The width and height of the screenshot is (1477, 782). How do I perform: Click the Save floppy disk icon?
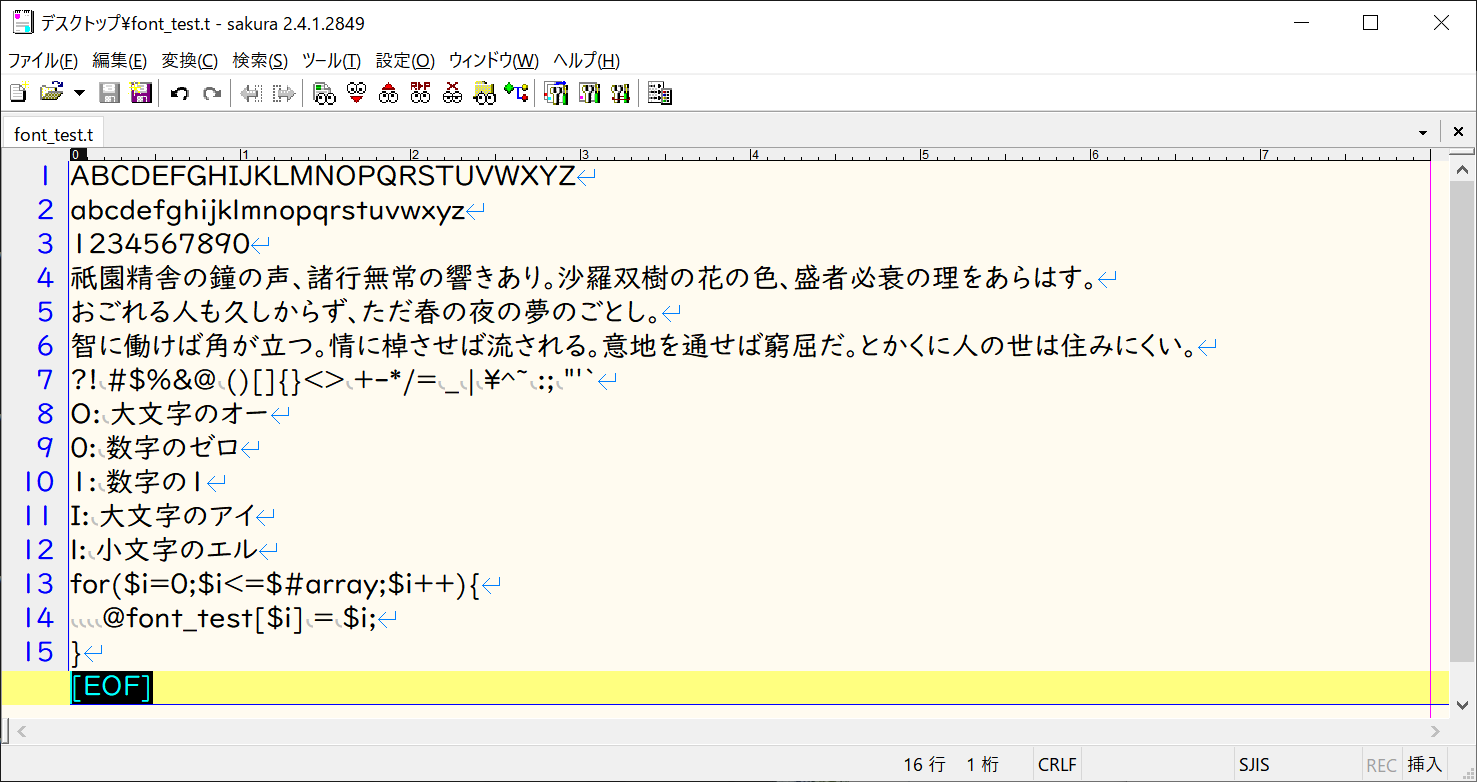tap(110, 94)
